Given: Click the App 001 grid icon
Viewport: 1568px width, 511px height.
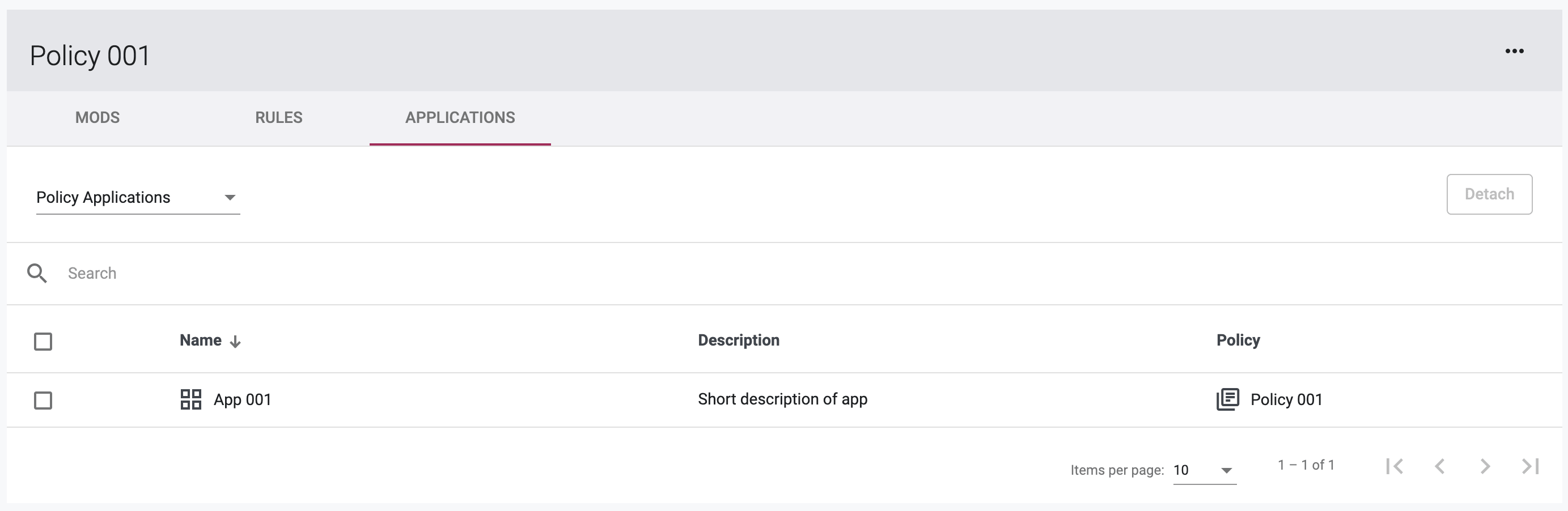Looking at the screenshot, I should (x=190, y=399).
